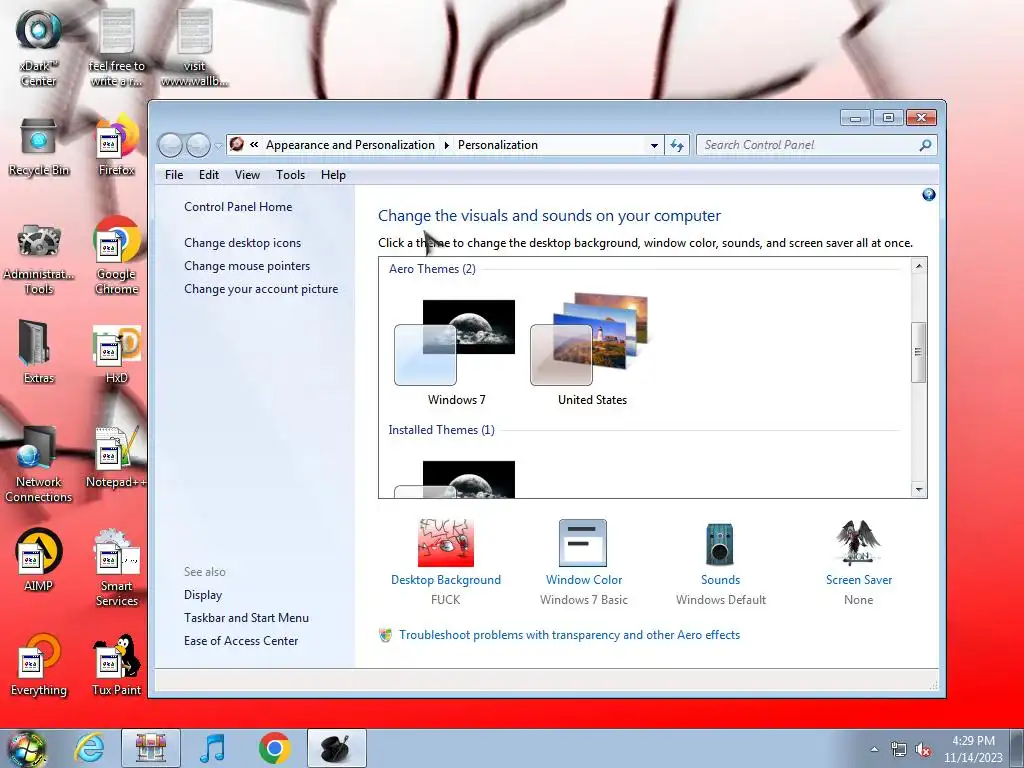Show hidden tray icons arrow
The width and height of the screenshot is (1024, 768).
click(x=874, y=750)
